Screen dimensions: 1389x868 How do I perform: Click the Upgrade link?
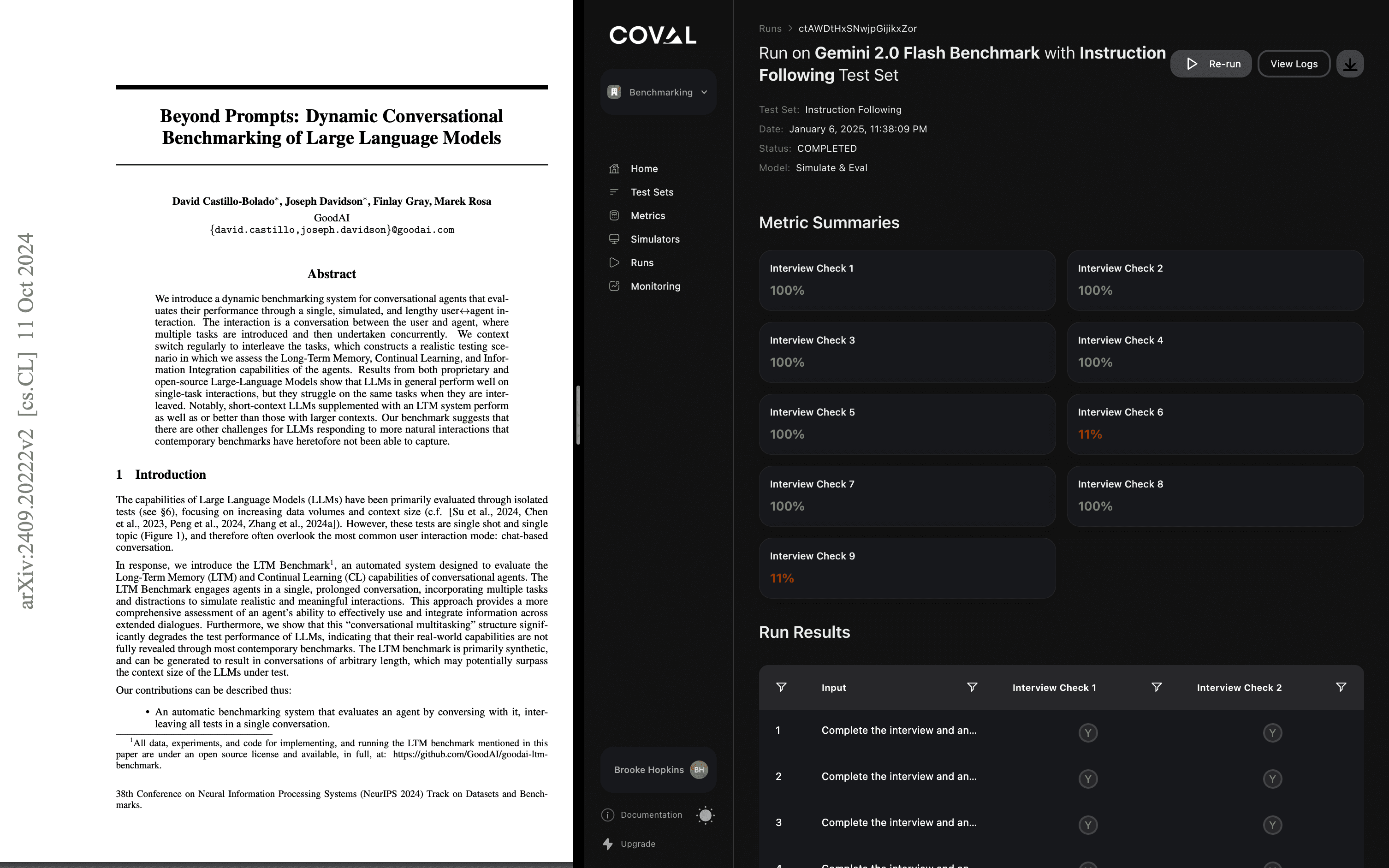tap(638, 843)
